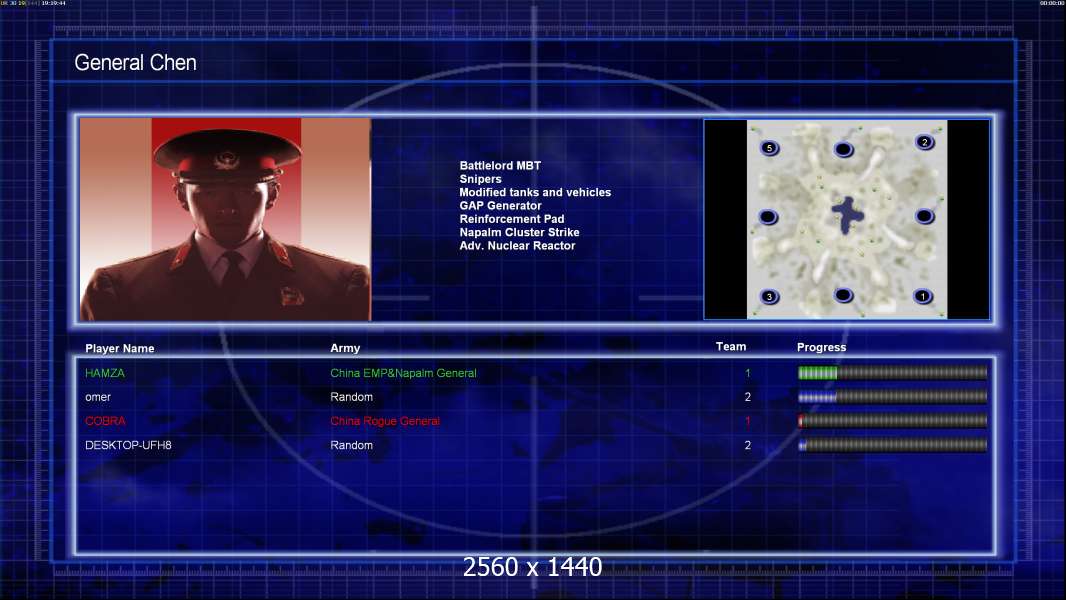
Task: Click the "Adv. Nuclear Reactor" feature line
Action: (x=517, y=246)
